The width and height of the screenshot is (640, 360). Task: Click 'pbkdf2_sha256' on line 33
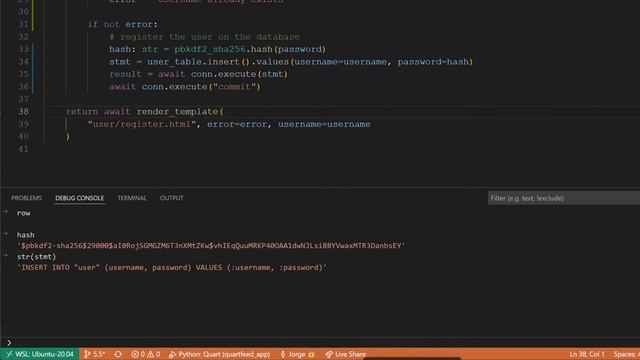click(x=210, y=49)
